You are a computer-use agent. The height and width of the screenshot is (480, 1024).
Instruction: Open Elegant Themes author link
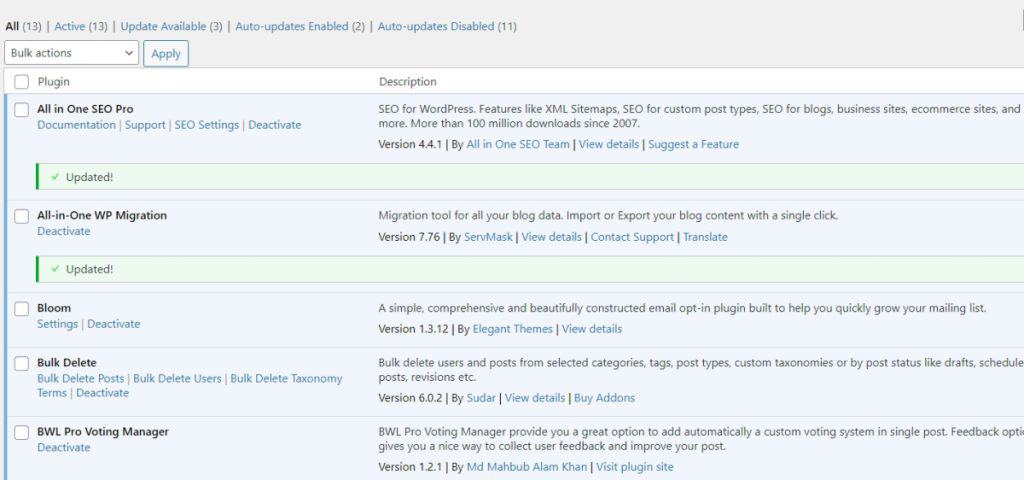coord(513,329)
